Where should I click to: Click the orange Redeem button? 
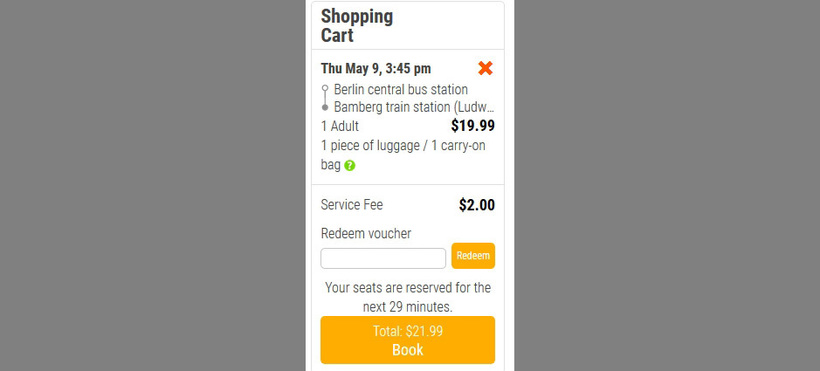coord(473,256)
